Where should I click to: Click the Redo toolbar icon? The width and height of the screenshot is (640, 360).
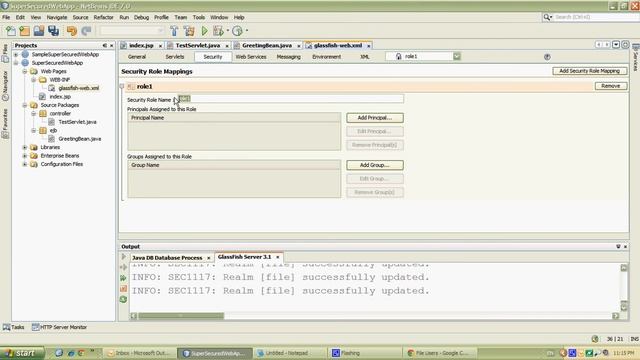point(86,31)
